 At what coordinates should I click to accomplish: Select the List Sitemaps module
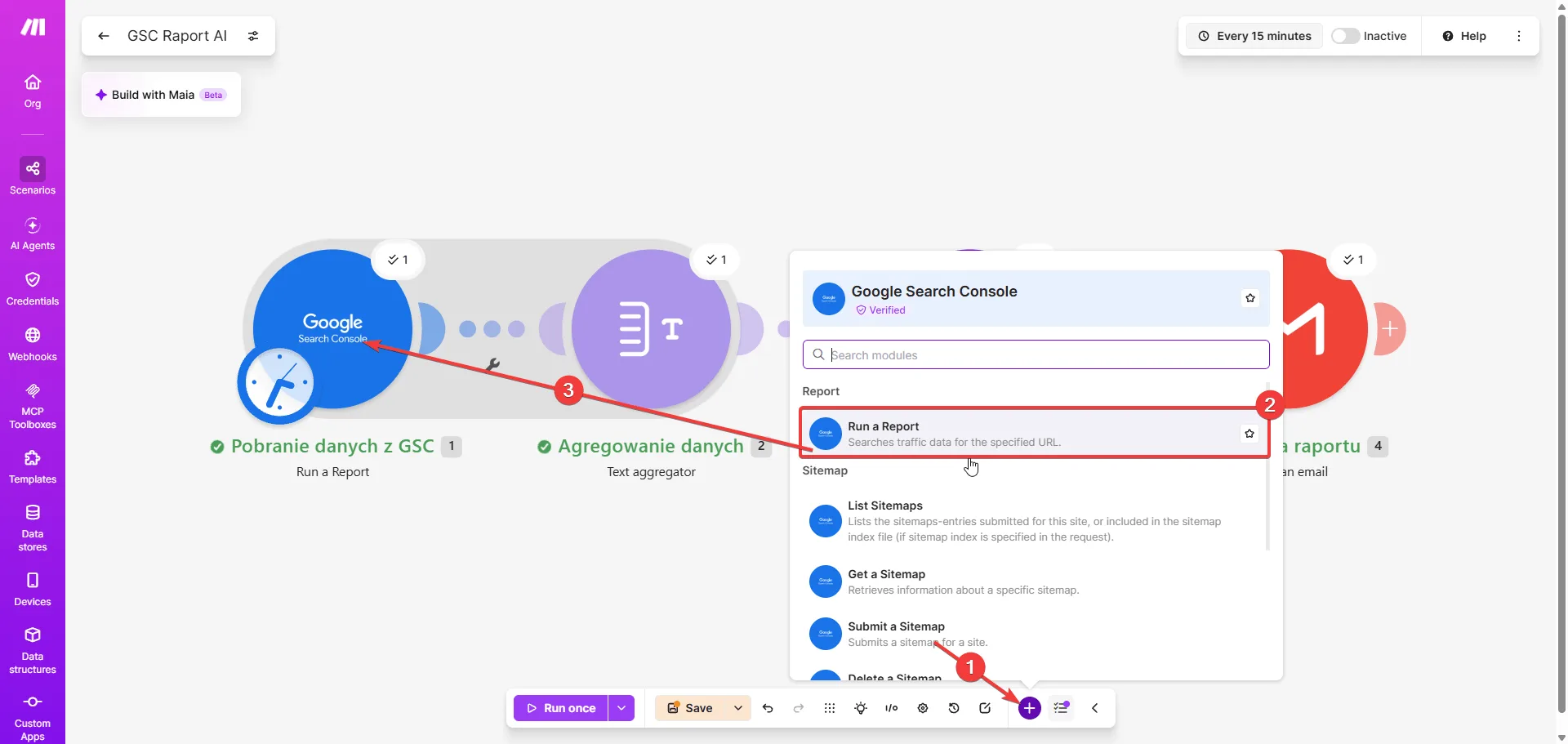click(x=1035, y=521)
